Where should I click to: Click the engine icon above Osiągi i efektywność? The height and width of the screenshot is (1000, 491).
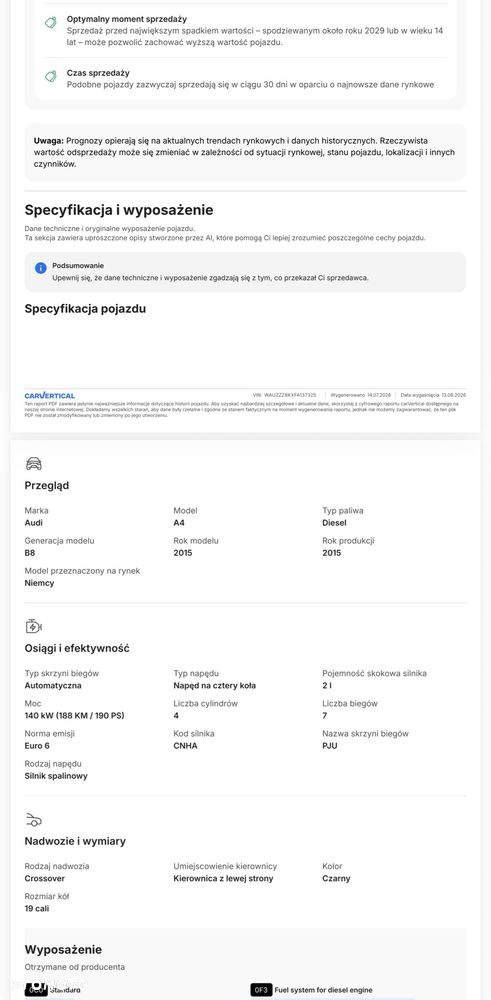(x=34, y=626)
